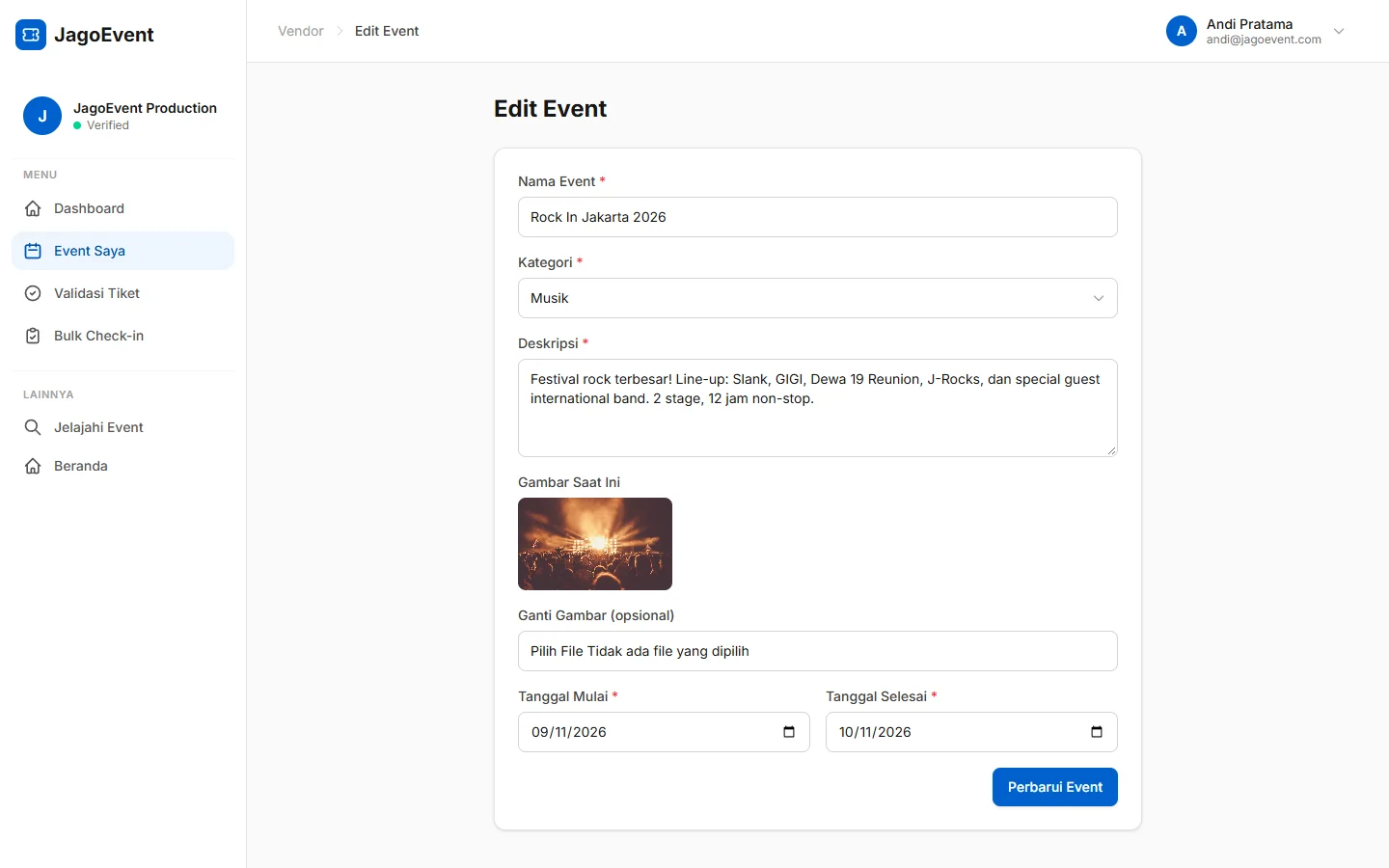
Task: Click the Edit Event page heading
Action: click(x=550, y=109)
